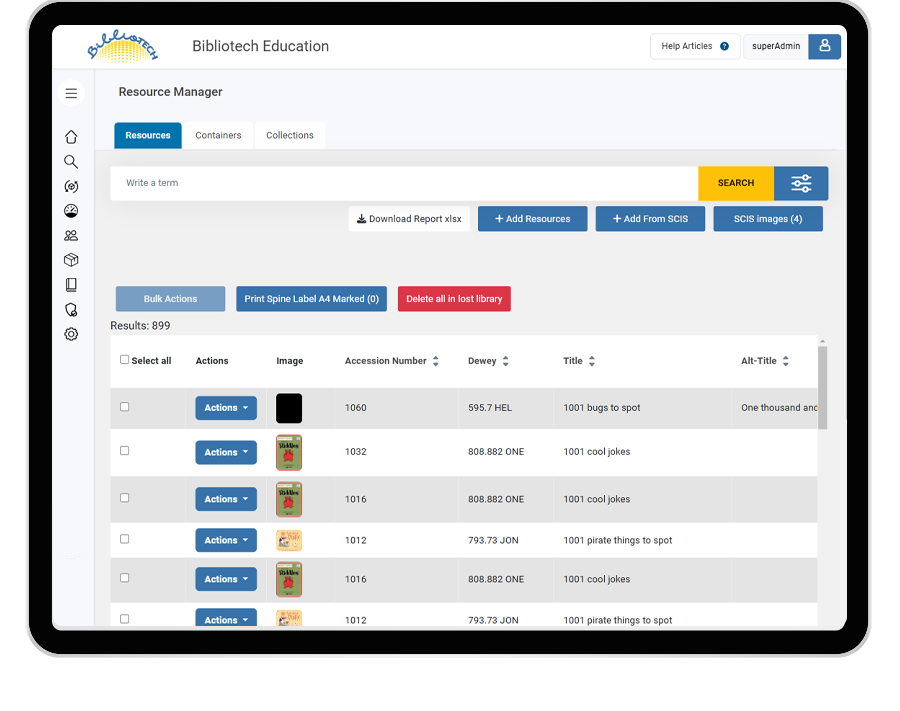Screen dimensions: 900x711
Task: Click the box package icon in sidebar
Action: [71, 260]
